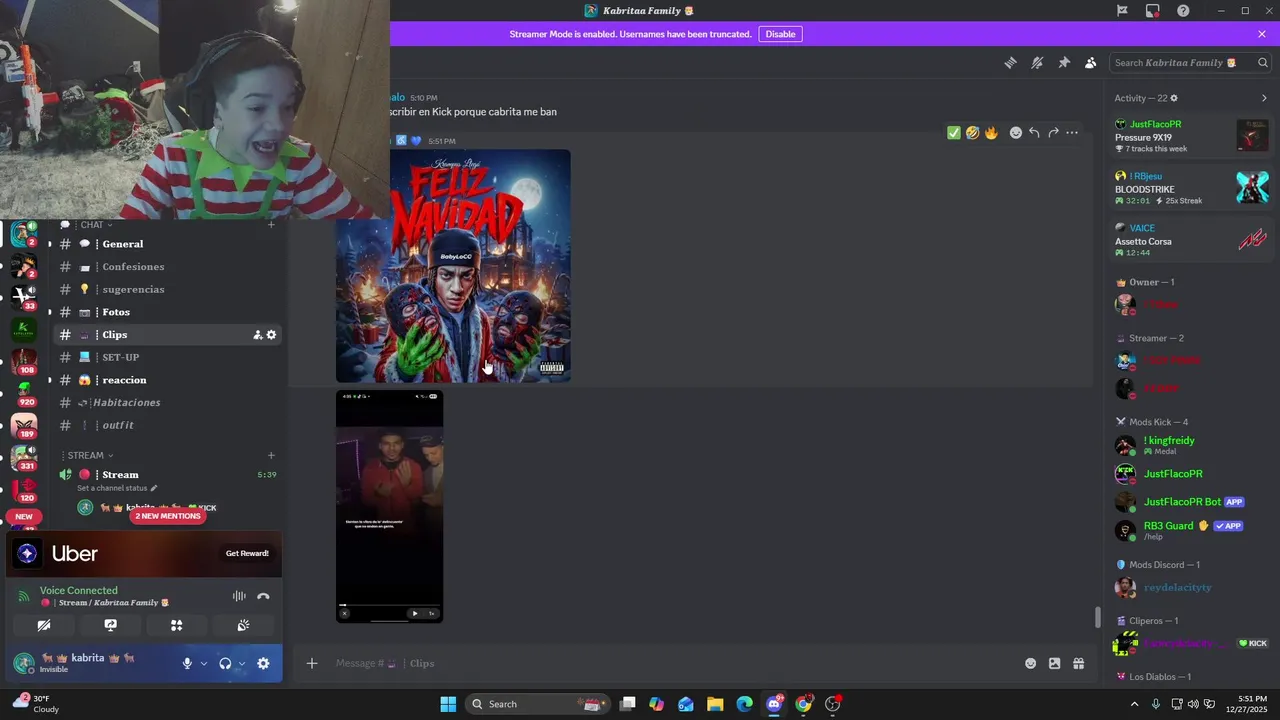The height and width of the screenshot is (720, 1280).
Task: Jump to 2 NEW MENTIONS
Action: (167, 516)
